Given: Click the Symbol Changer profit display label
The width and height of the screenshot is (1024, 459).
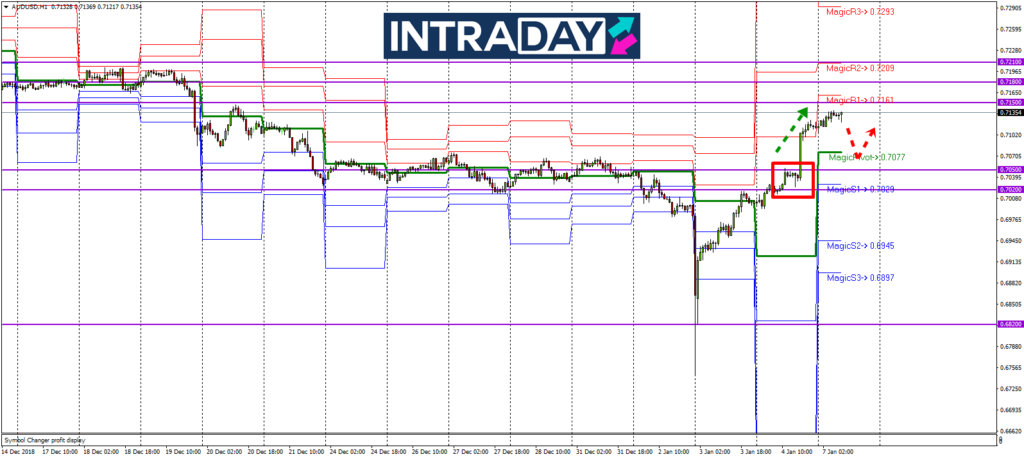Looking at the screenshot, I should 45,439.
